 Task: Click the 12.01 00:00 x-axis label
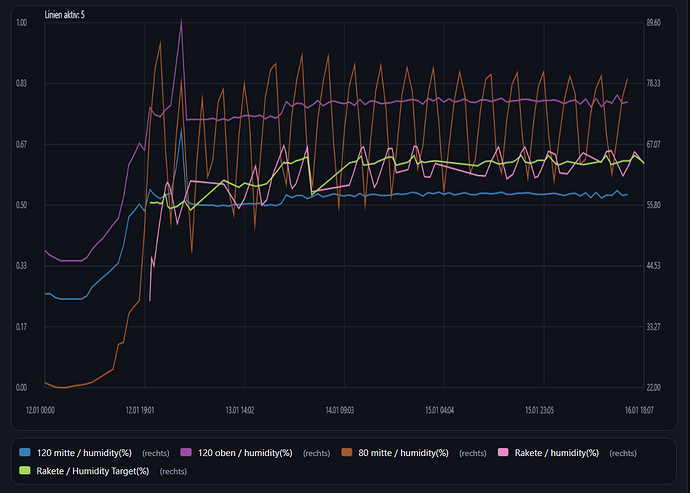point(41,409)
